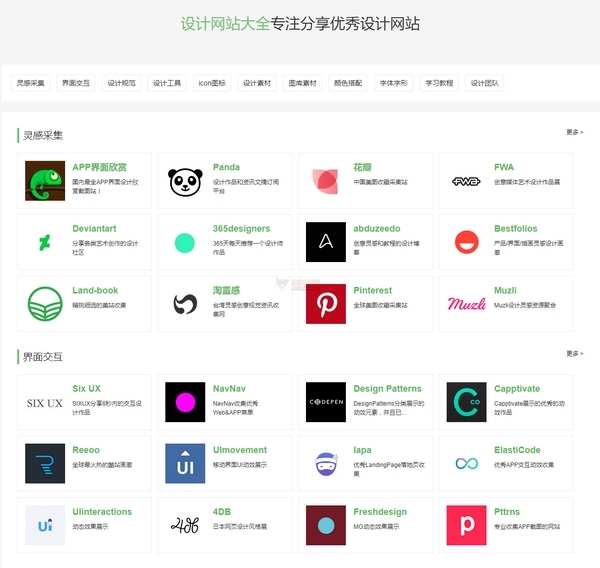Open the green chameleon APP界面欣赏 icon
The width and height of the screenshot is (600, 568).
pyautogui.click(x=45, y=181)
